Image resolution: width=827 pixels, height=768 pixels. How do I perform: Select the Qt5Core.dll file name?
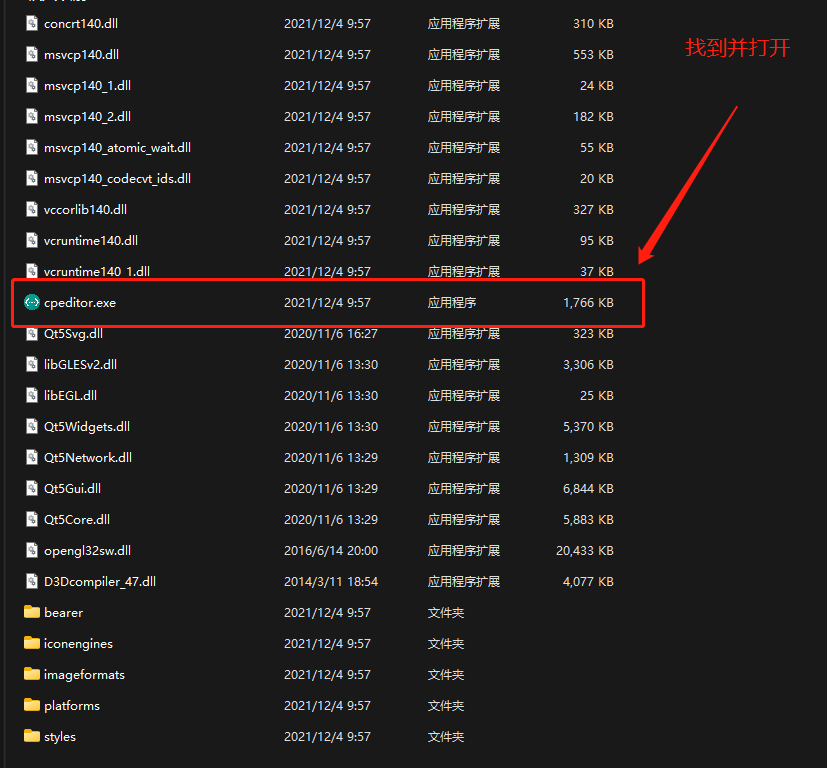point(77,519)
